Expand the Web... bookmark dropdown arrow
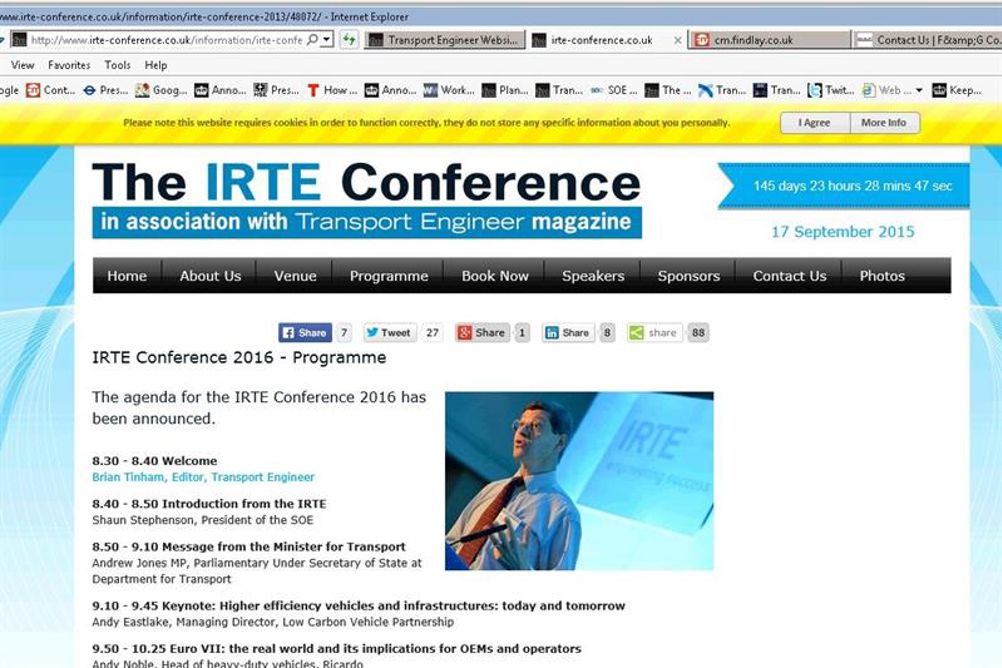 click(919, 90)
